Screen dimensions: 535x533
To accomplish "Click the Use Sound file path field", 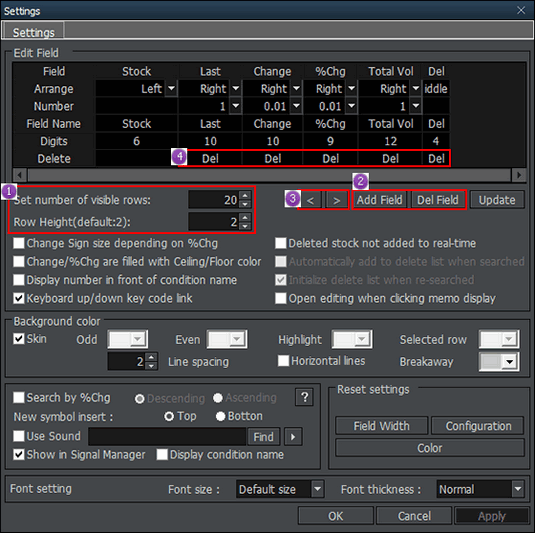I will point(167,436).
